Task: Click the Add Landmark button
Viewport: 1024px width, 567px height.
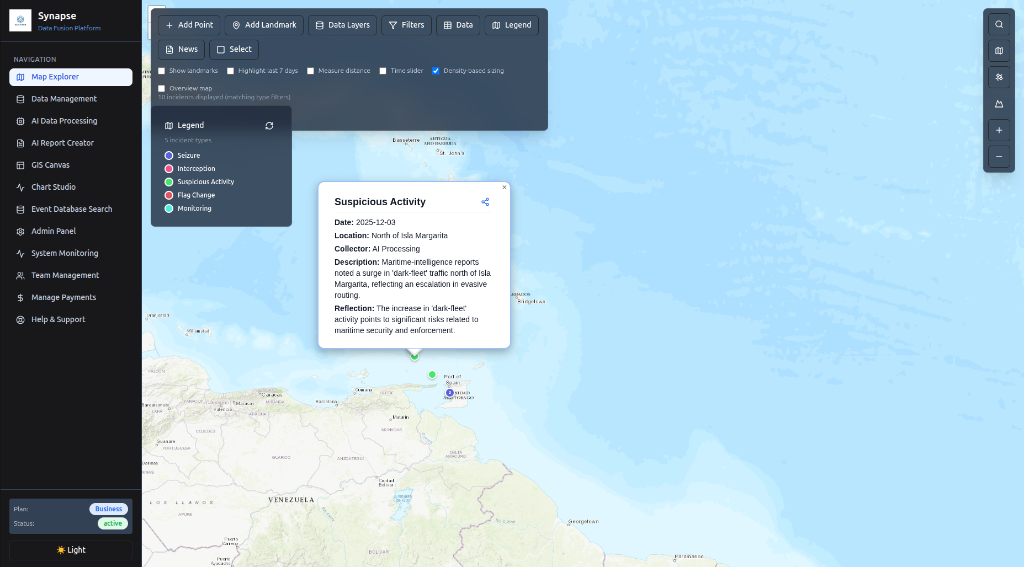Action: coord(264,25)
